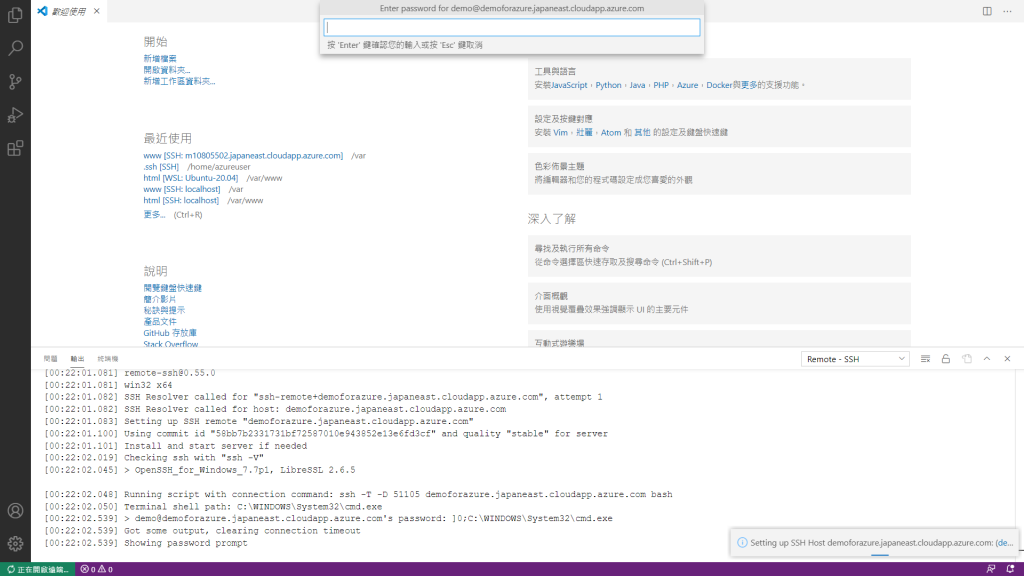Open the Source Control view
Viewport: 1024px width, 576px height.
(x=15, y=82)
